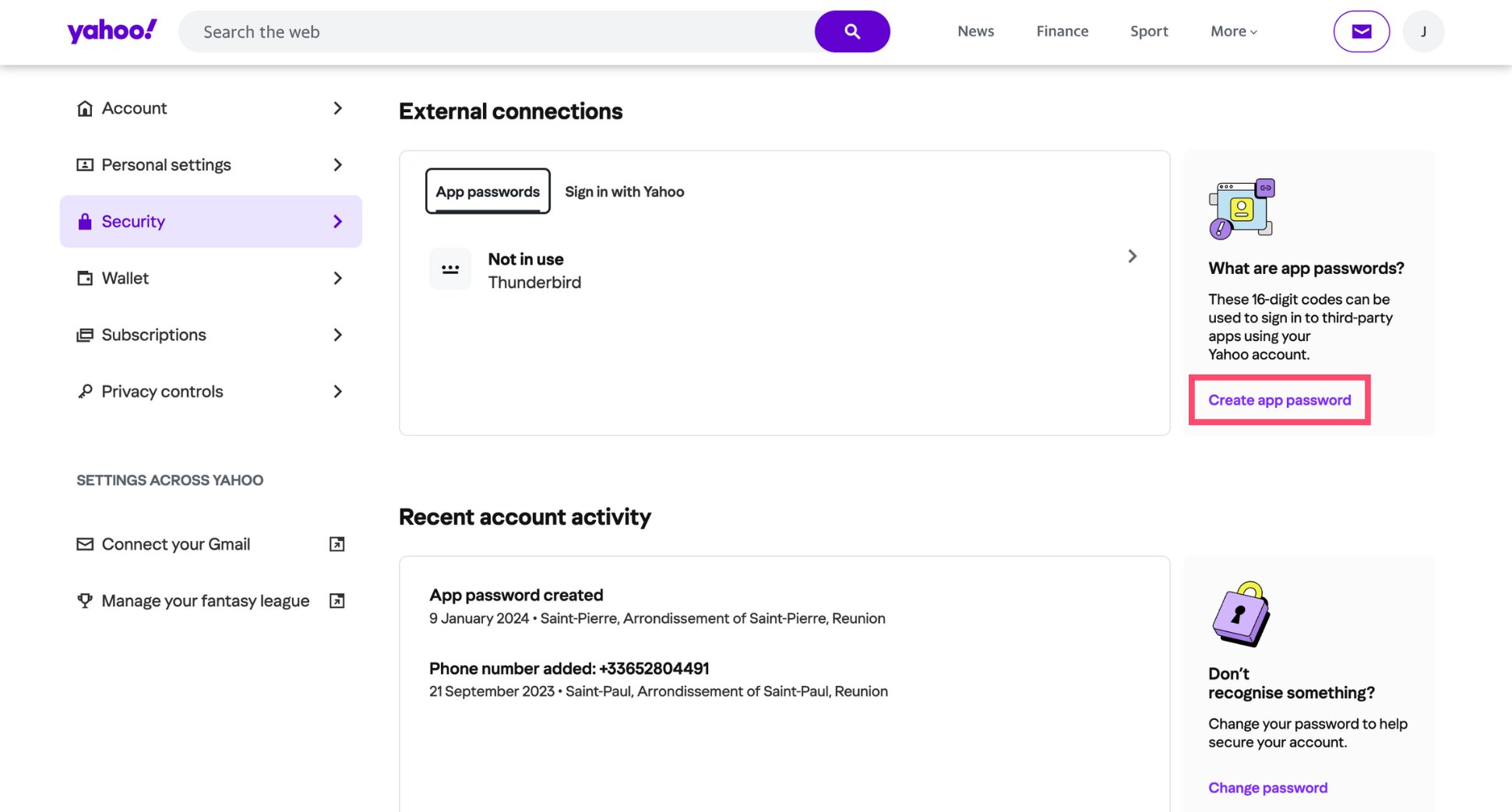Click the Yahoo logo
Image resolution: width=1512 pixels, height=812 pixels.
click(112, 31)
